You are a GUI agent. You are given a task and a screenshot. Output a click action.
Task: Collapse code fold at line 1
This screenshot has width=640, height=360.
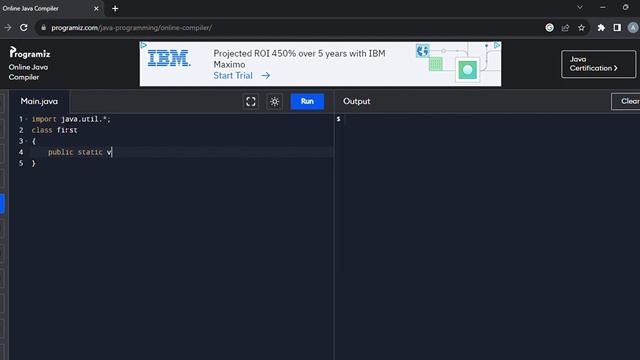(x=27, y=119)
